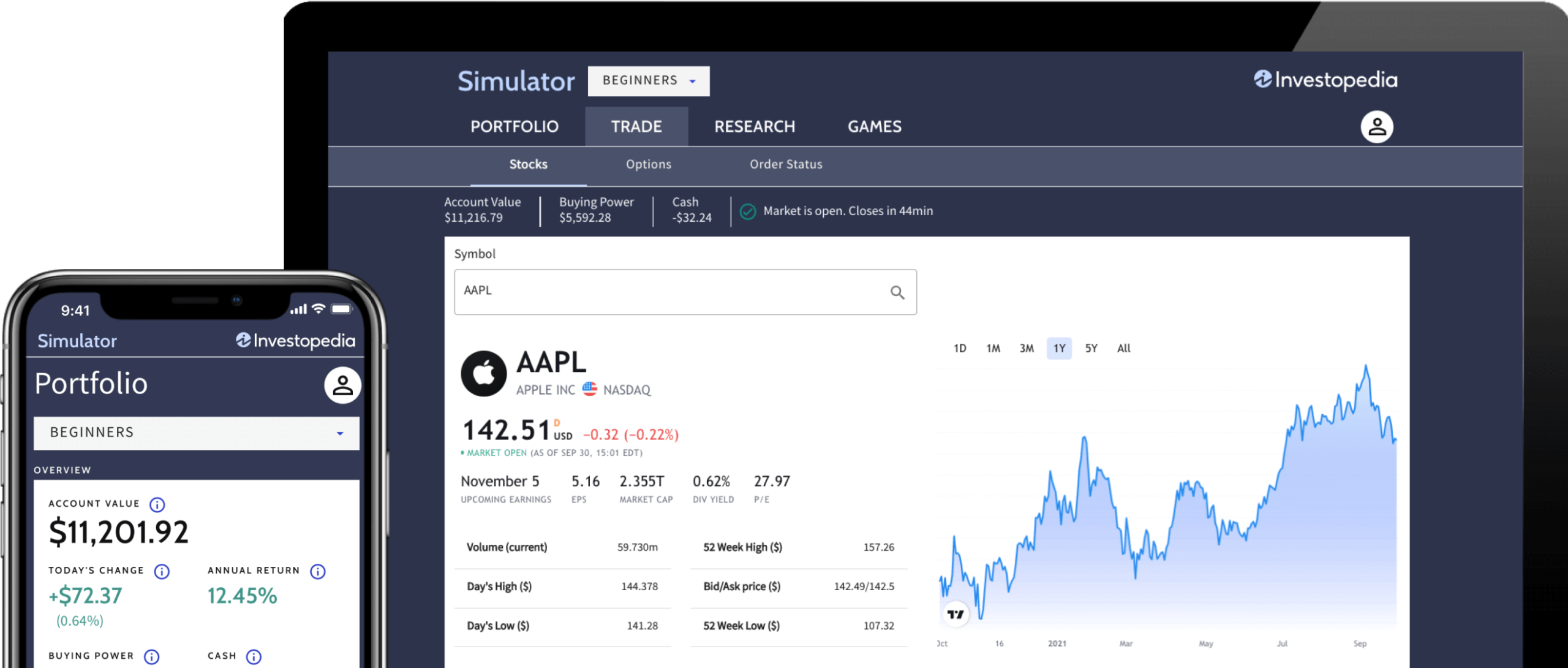Open the BEGINNERS game dropdown in the header
The height and width of the screenshot is (668, 1568).
point(648,80)
